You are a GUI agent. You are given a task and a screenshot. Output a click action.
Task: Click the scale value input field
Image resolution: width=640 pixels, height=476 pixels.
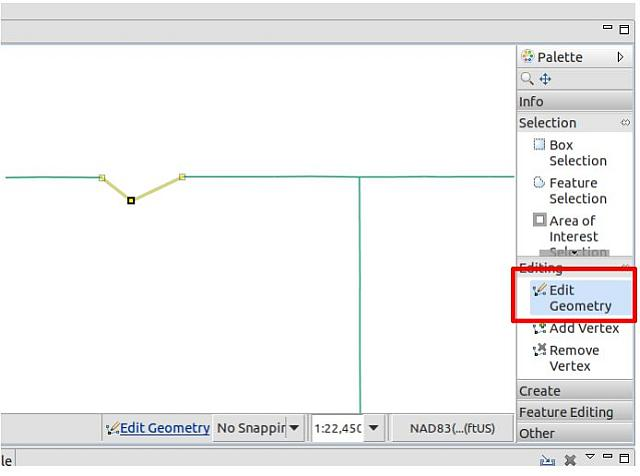[338, 428]
